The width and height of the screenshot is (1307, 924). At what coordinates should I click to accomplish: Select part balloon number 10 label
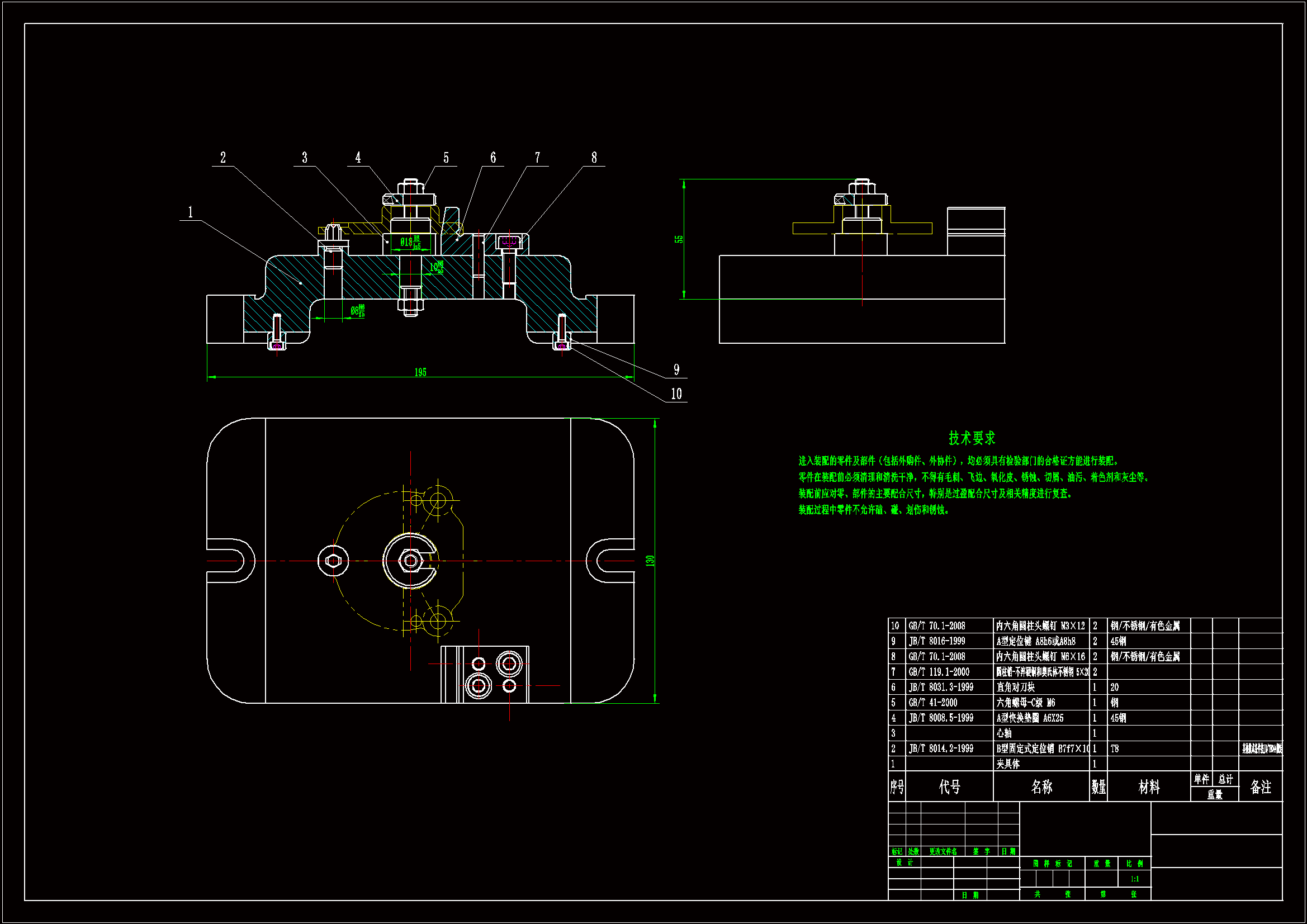pyautogui.click(x=676, y=394)
